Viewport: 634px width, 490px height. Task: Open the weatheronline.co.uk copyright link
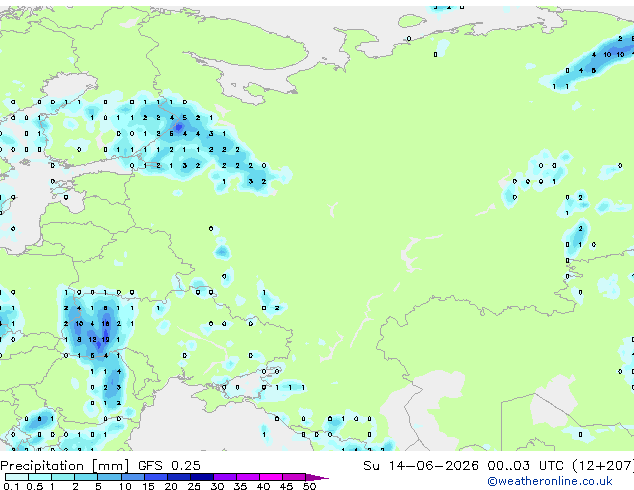click(x=550, y=481)
